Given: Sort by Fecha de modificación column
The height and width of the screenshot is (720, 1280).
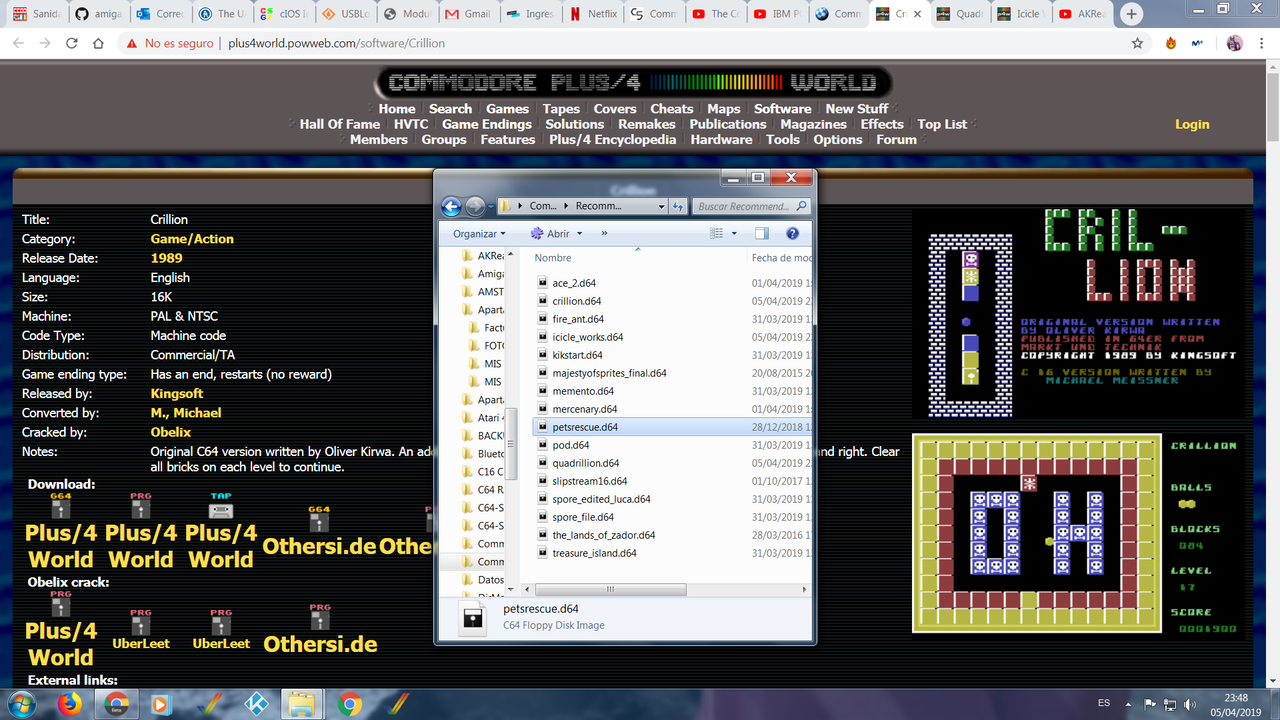Looking at the screenshot, I should [781, 257].
